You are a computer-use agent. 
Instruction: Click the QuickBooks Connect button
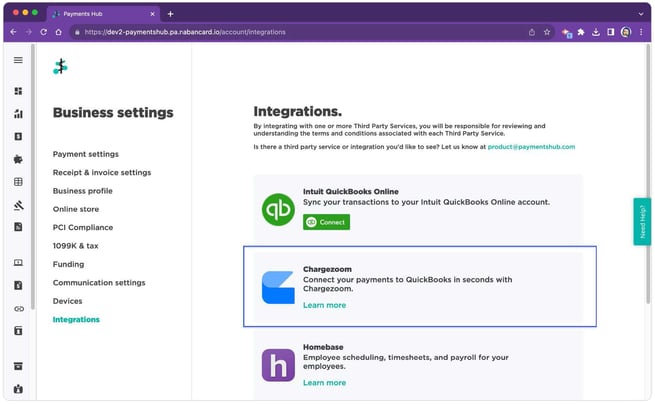326,222
